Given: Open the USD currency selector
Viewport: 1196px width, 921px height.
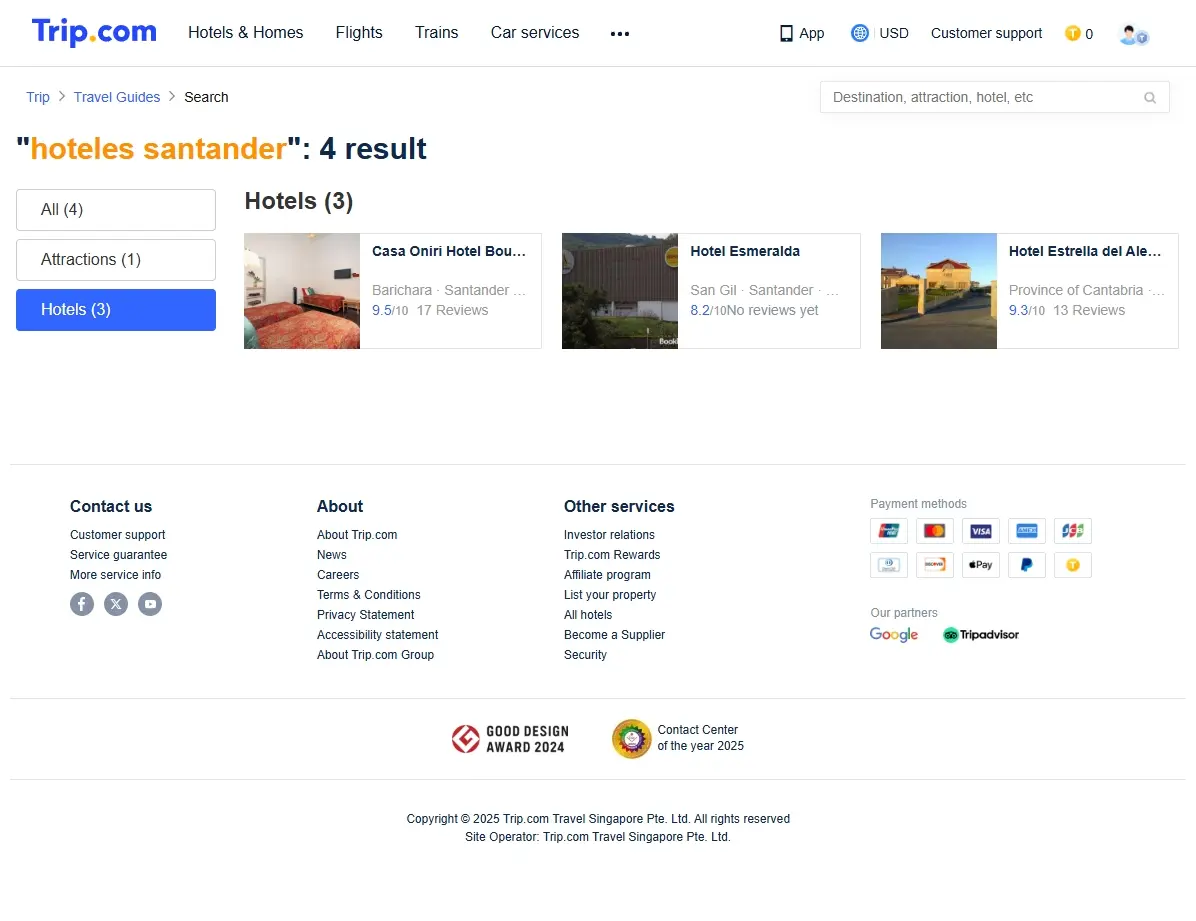Looking at the screenshot, I should [894, 34].
